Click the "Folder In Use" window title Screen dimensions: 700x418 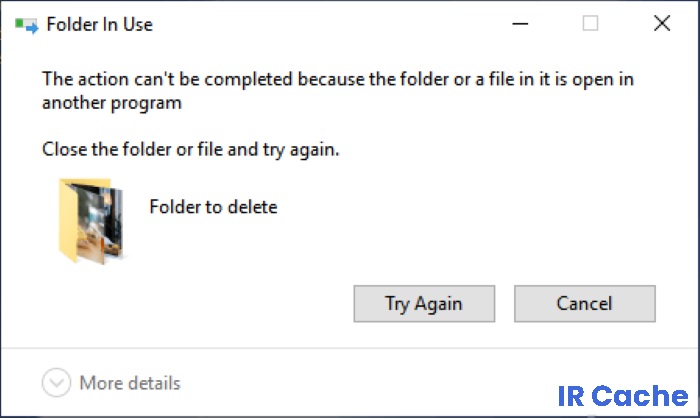(100, 25)
